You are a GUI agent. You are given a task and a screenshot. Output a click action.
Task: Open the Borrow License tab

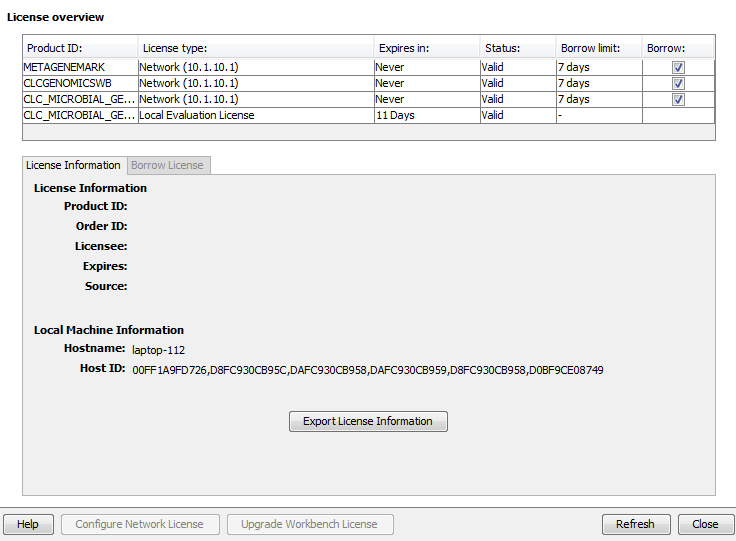(x=167, y=165)
